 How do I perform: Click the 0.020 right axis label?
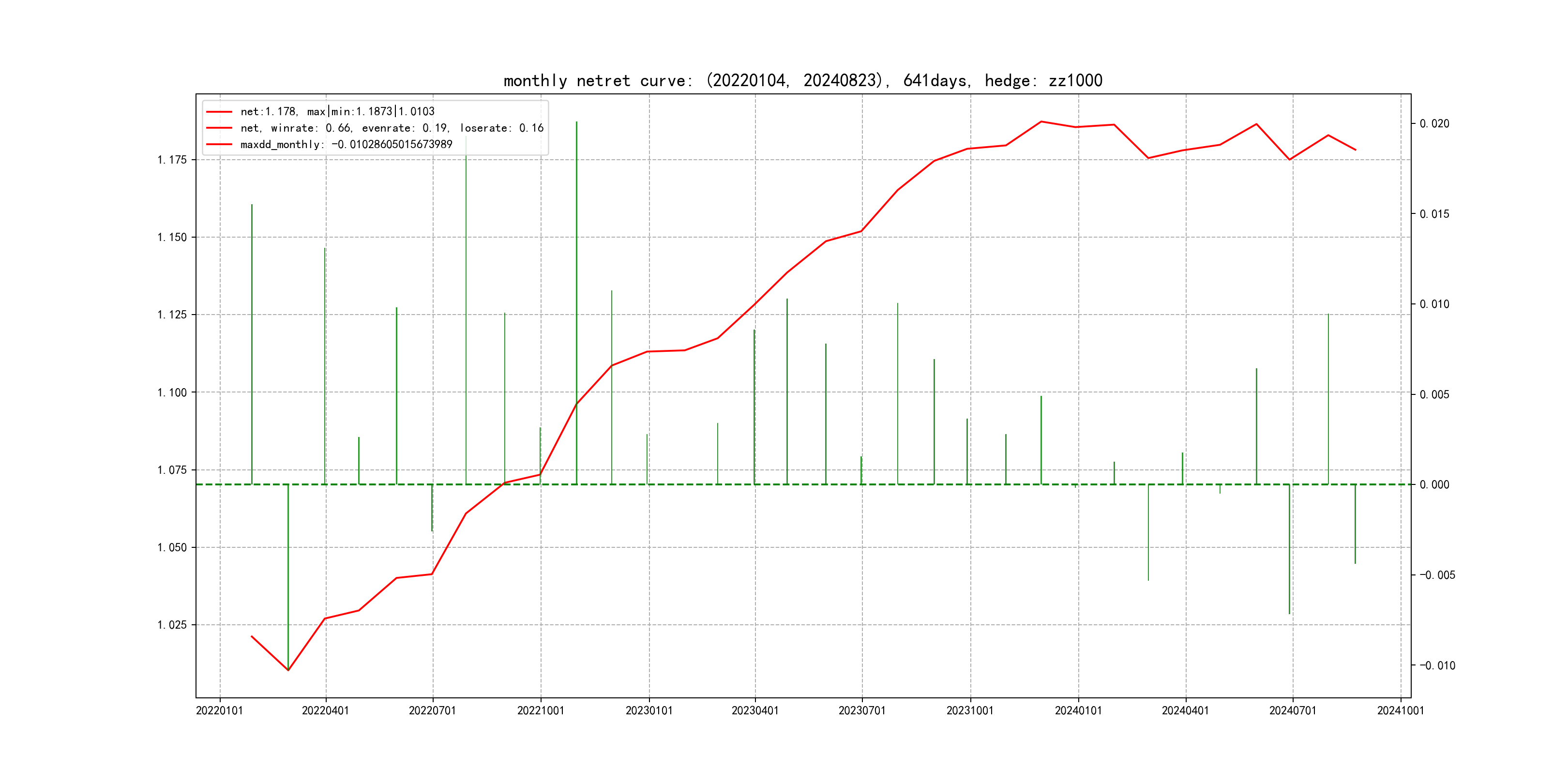coord(1434,123)
